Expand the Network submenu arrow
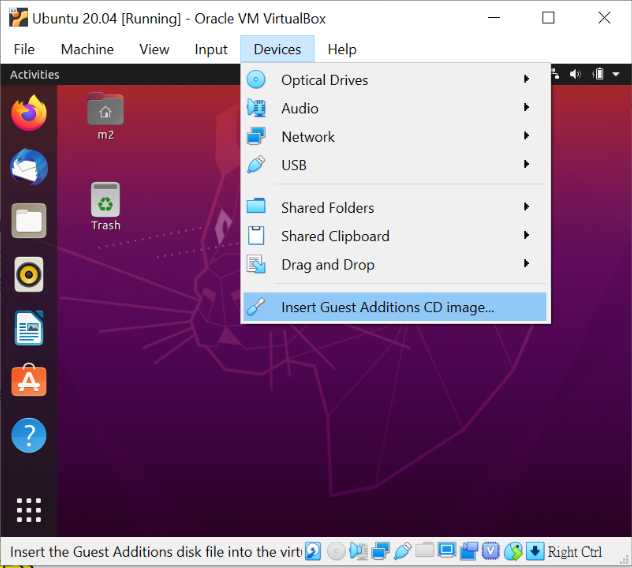The width and height of the screenshot is (632, 568). click(526, 136)
